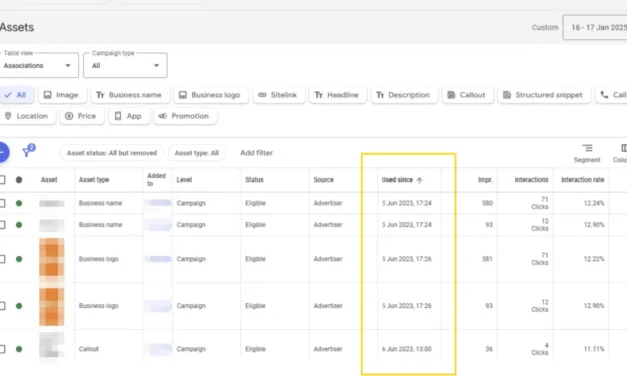Sort by the Added to column header

coord(156,180)
